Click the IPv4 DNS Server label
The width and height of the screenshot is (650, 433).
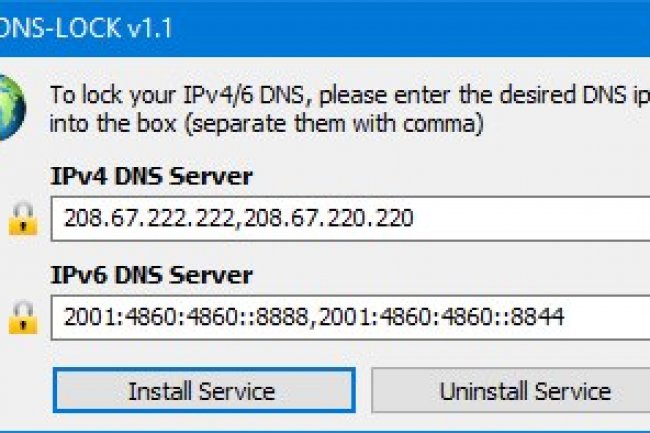(x=151, y=177)
